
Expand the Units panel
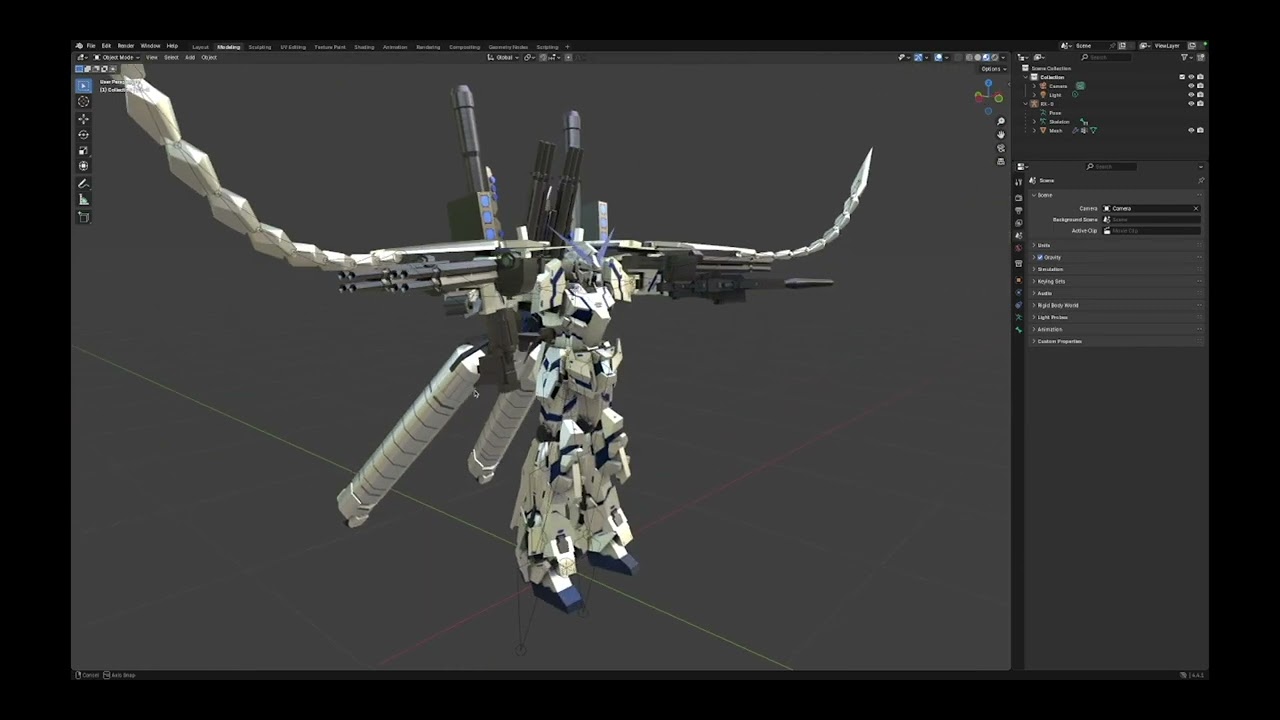[x=1044, y=245]
